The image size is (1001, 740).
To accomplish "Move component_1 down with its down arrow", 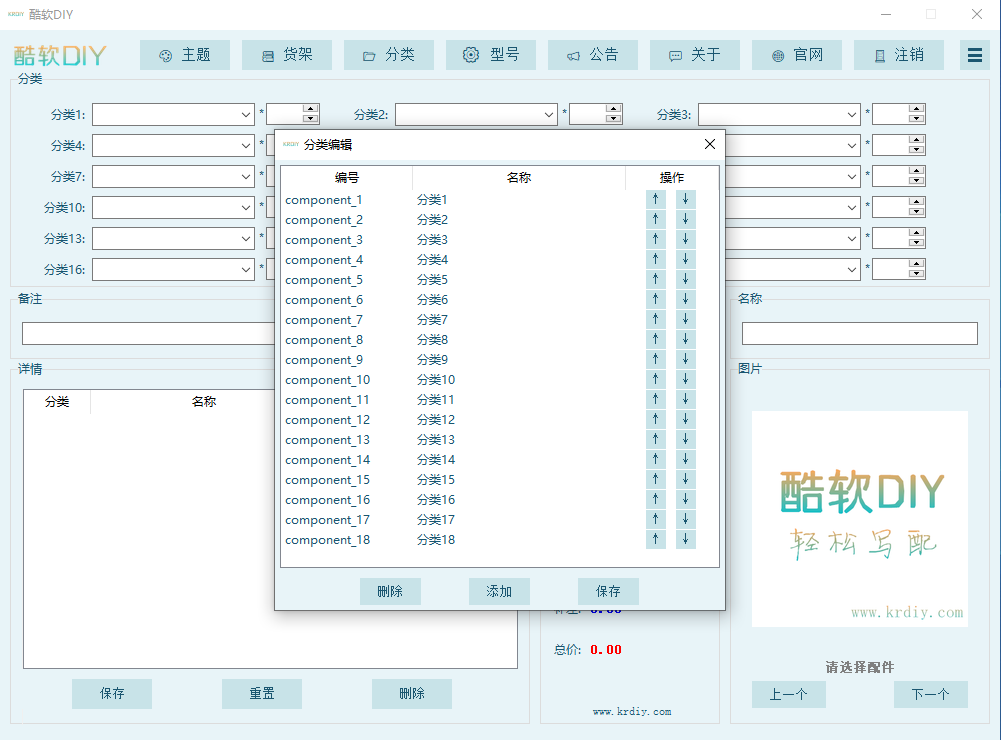I will (685, 199).
